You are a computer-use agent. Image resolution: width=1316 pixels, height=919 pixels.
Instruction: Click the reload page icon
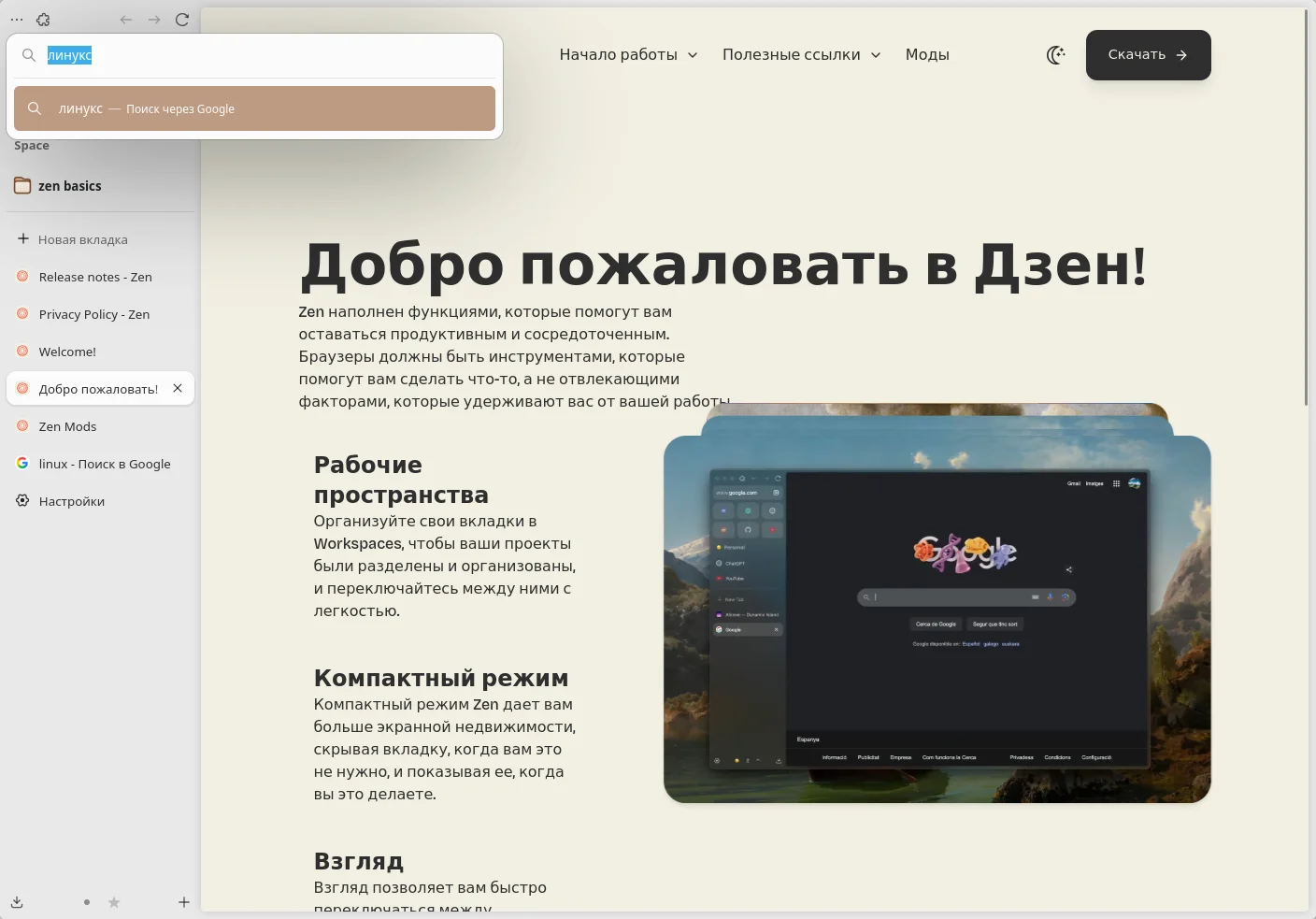click(182, 20)
